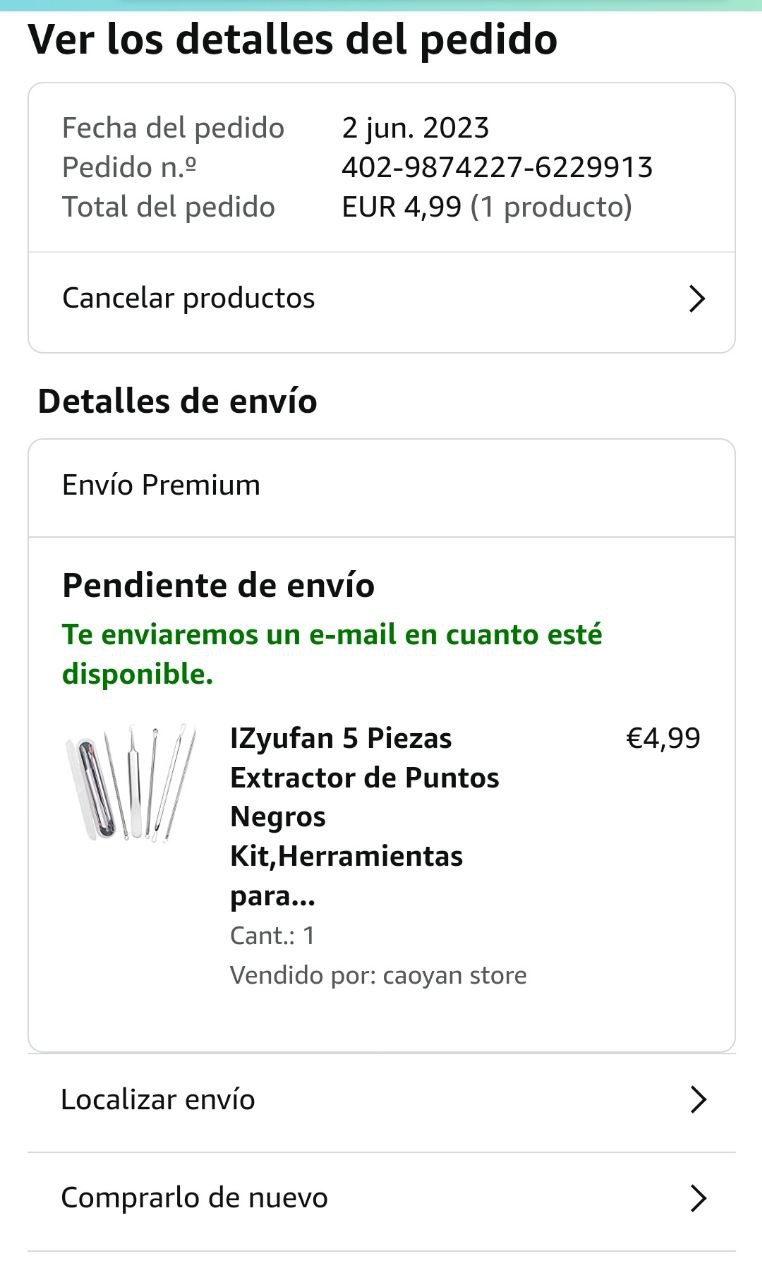Open Localizar envío to track shipment

158,1100
